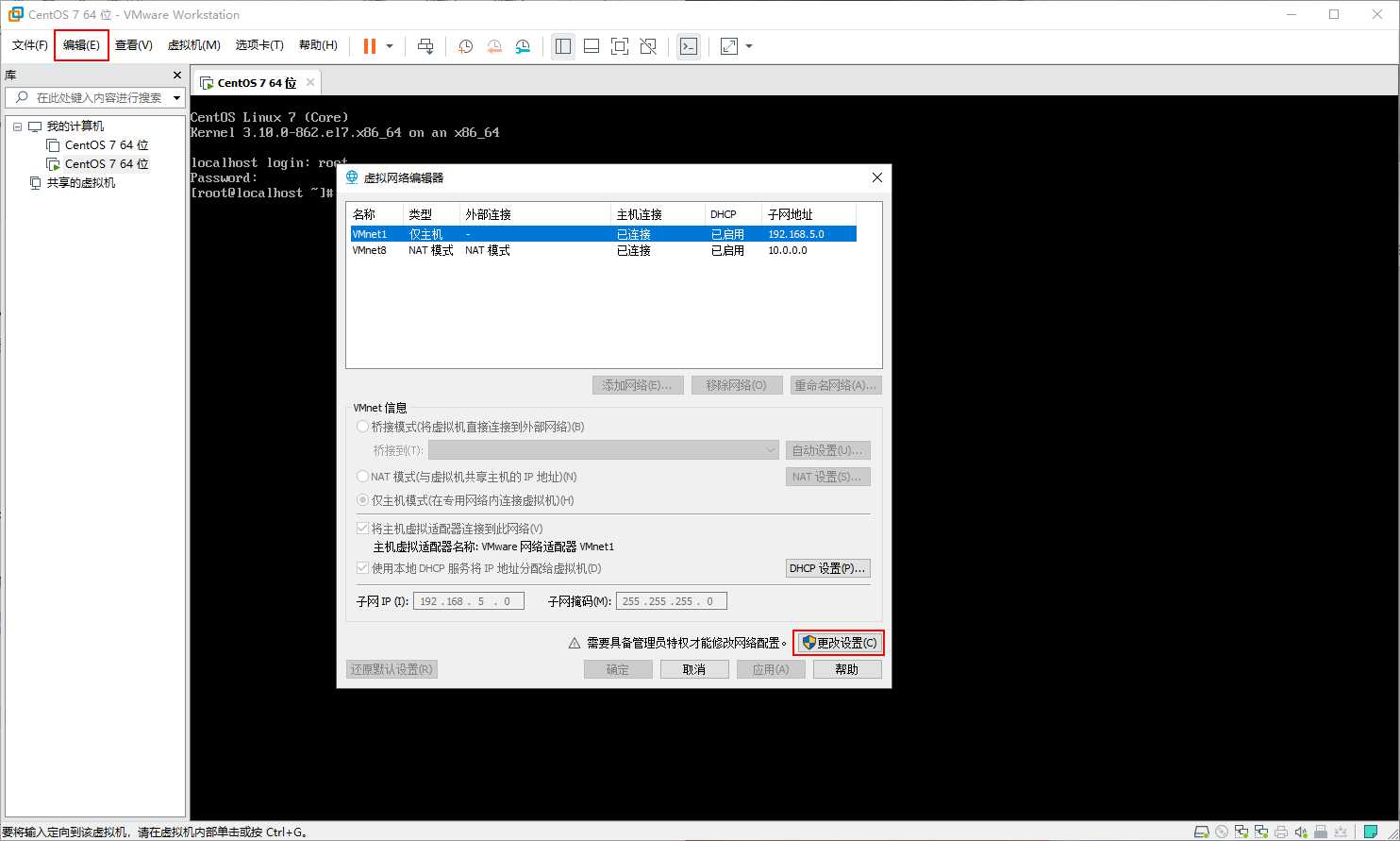Click the Unity mode toolbar icon
Screen dimensions: 1400x841
648,46
